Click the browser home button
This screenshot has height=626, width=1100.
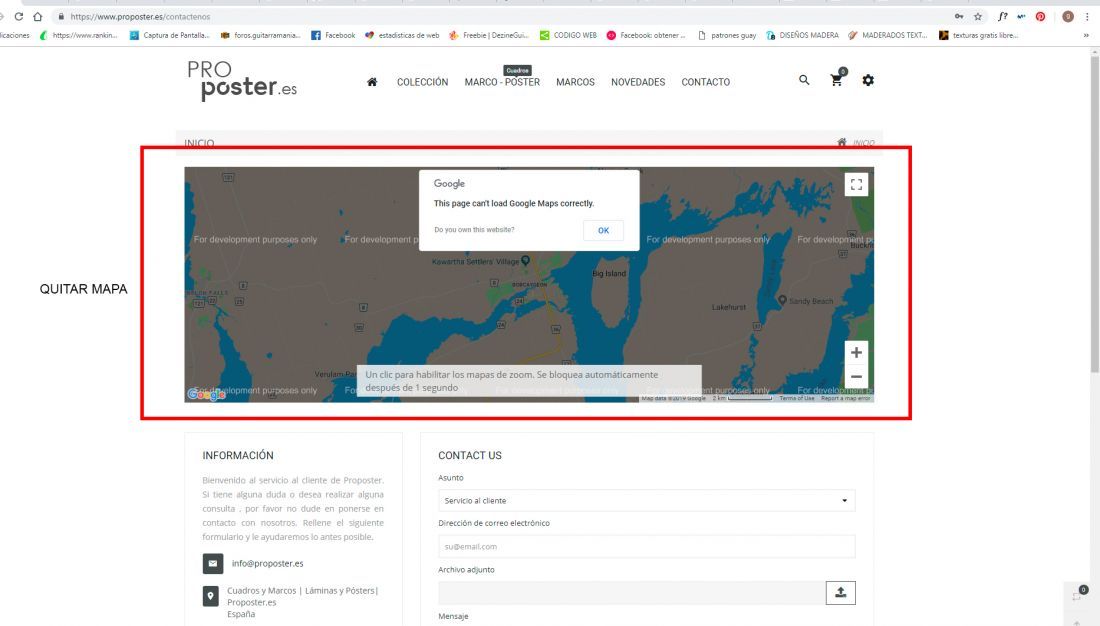pyautogui.click(x=38, y=16)
